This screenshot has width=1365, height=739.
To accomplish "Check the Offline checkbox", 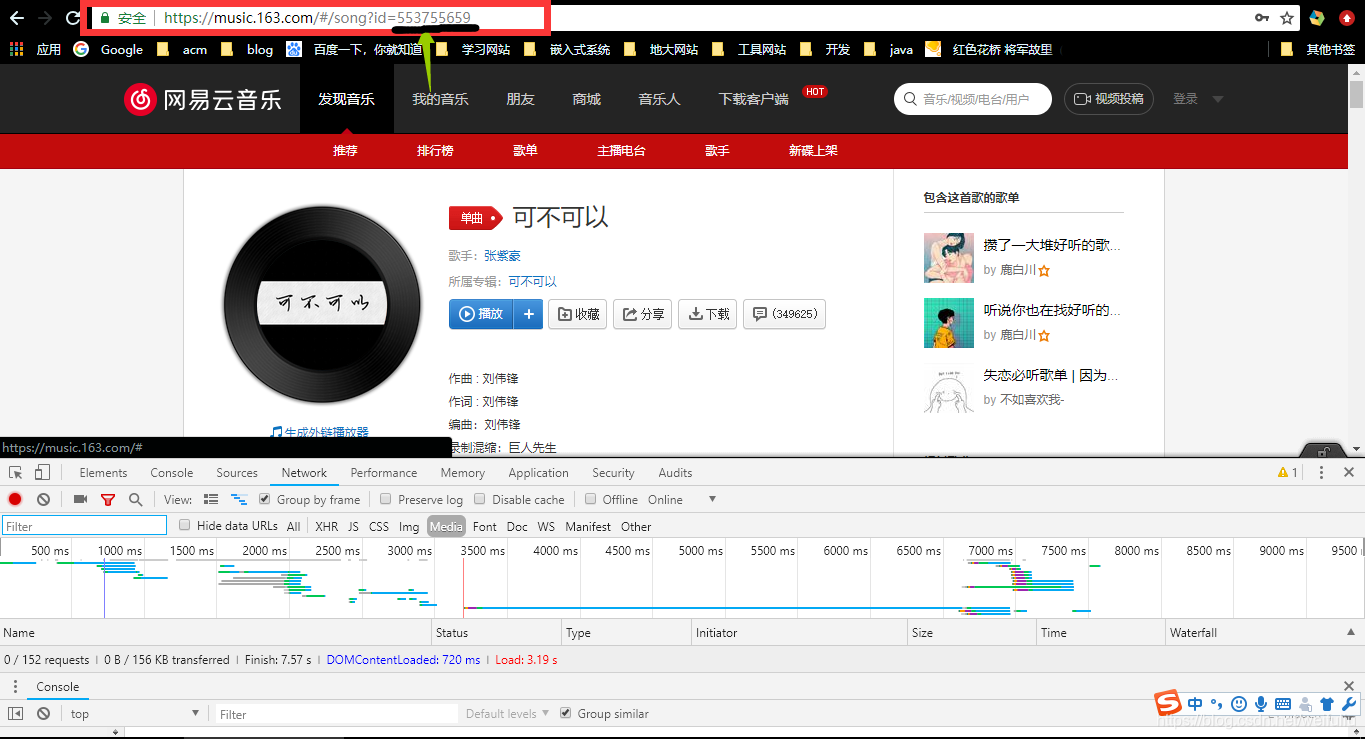I will coord(591,499).
